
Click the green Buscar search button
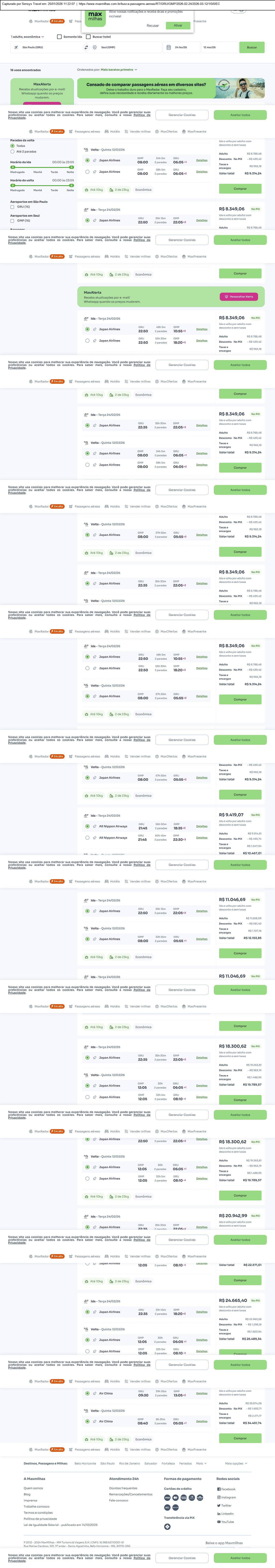coord(251,47)
